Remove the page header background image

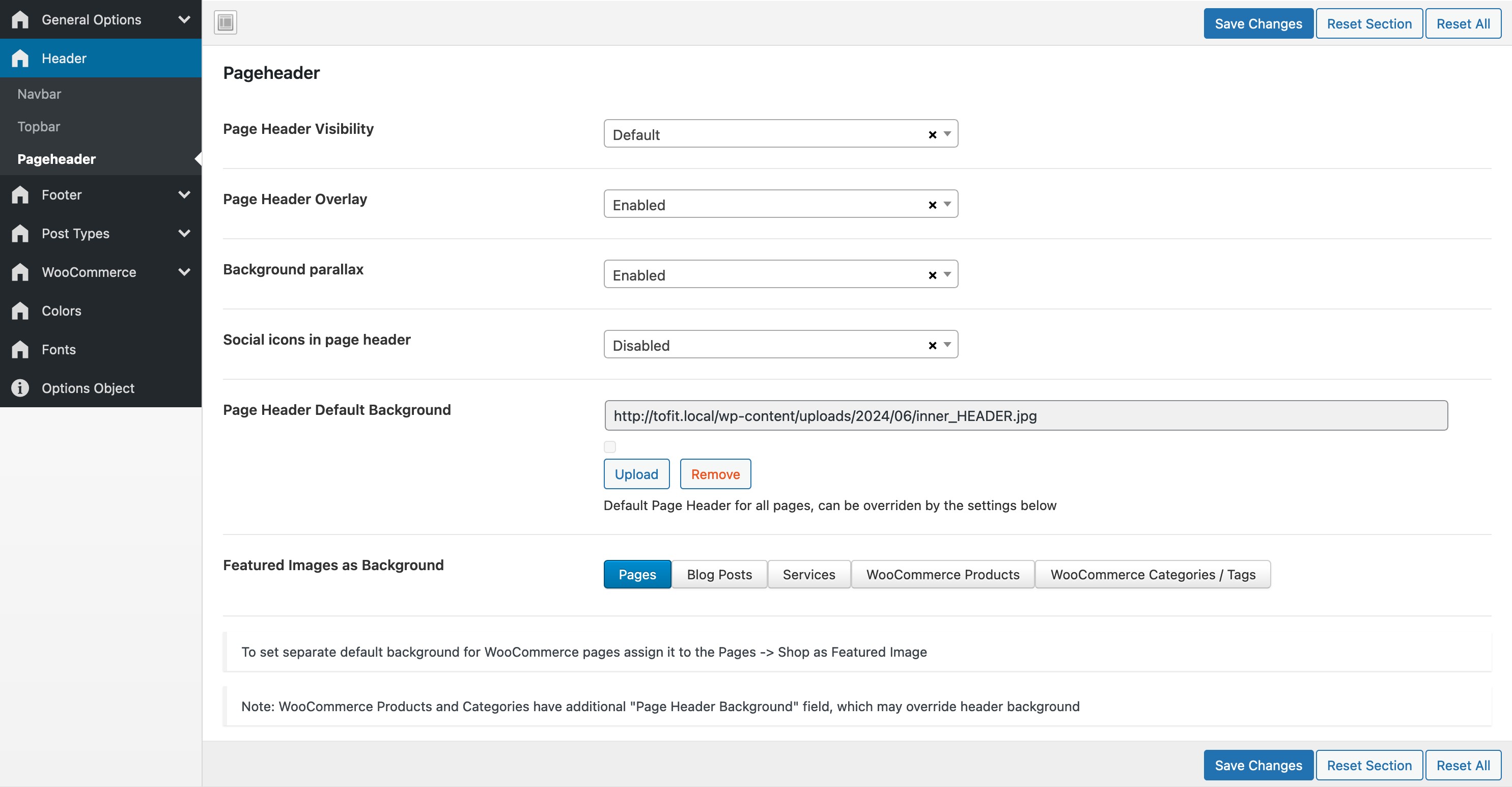(715, 474)
